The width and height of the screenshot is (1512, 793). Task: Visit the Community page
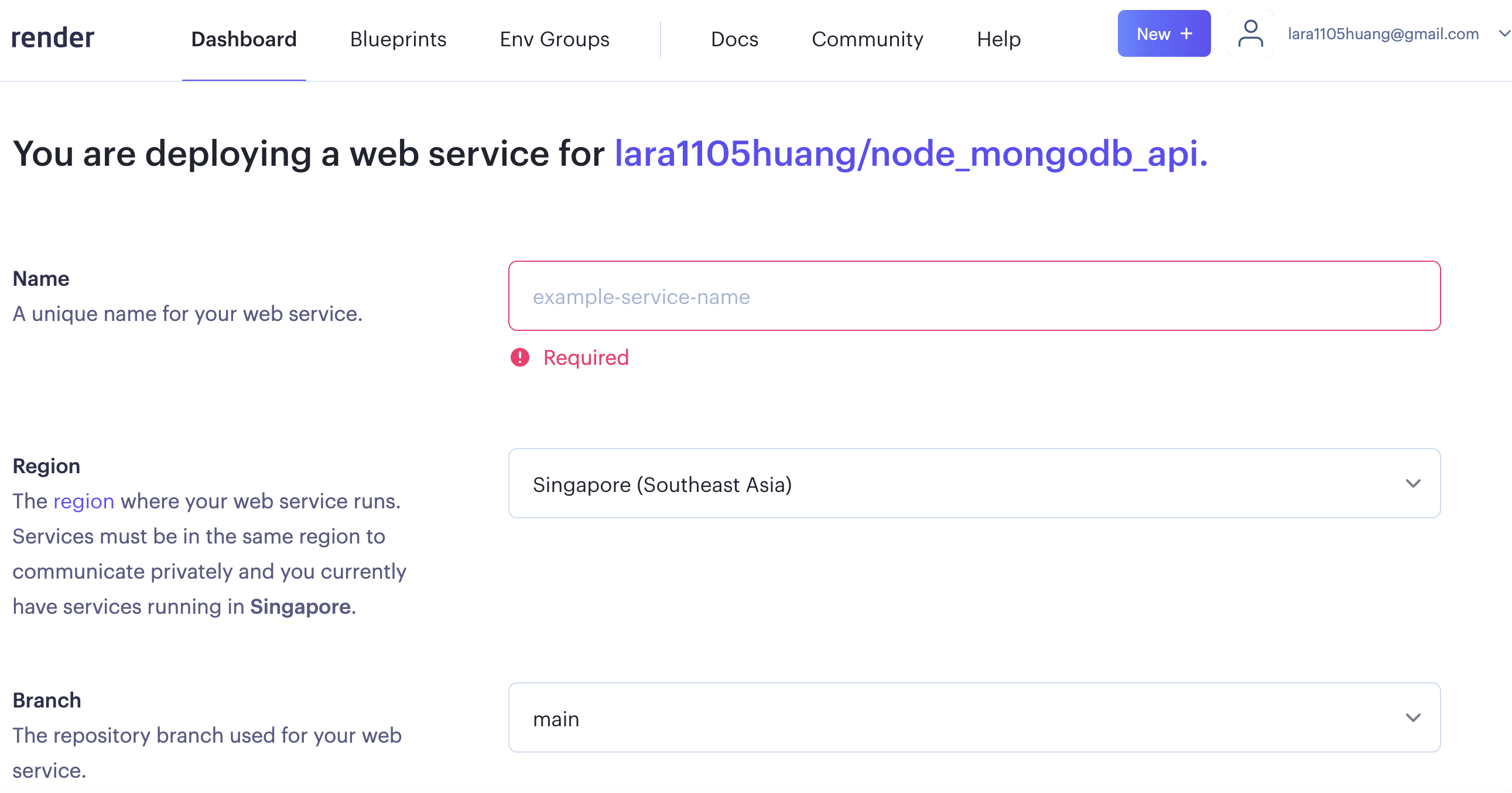tap(867, 39)
